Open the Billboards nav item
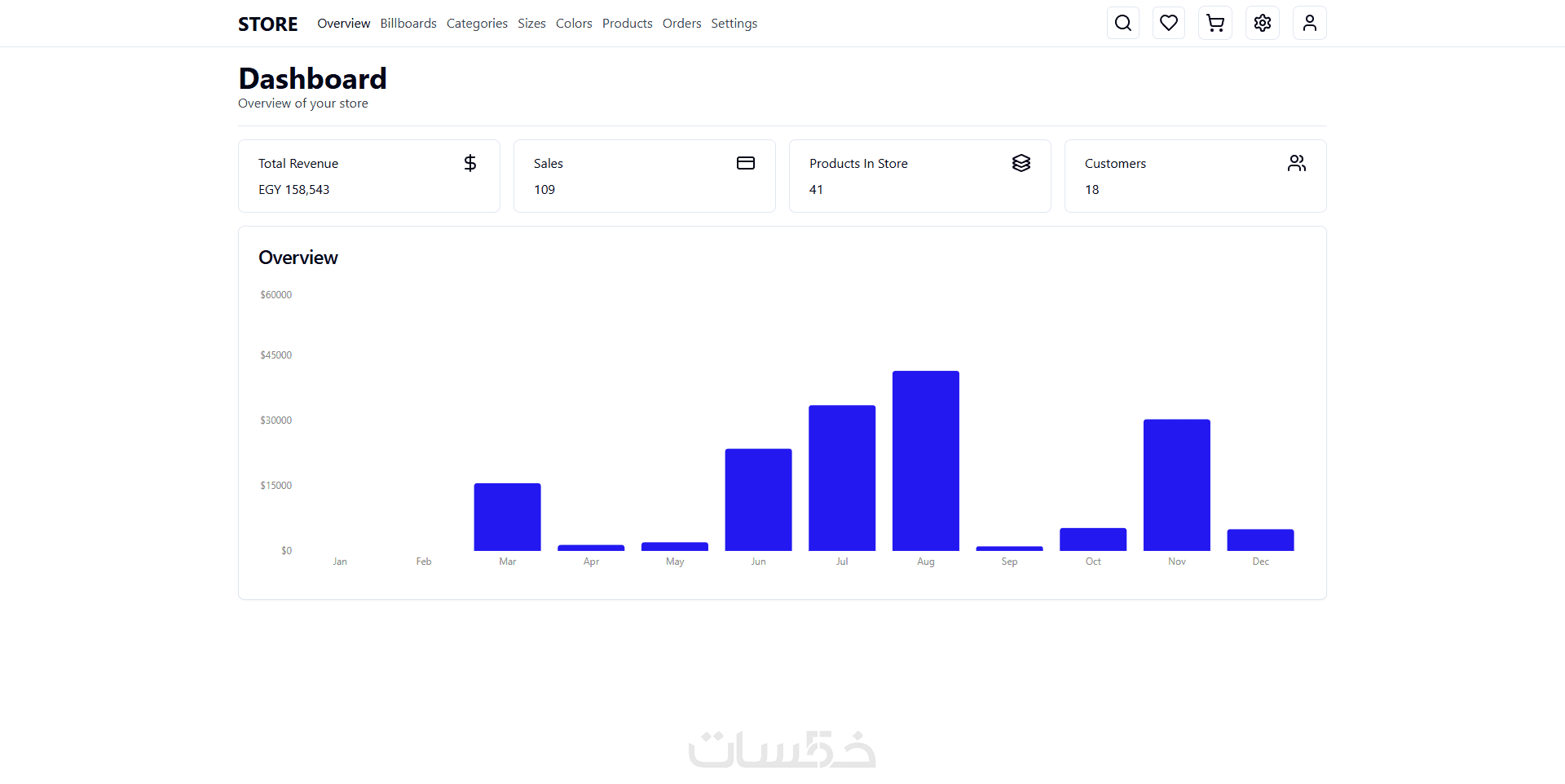 pyautogui.click(x=408, y=24)
